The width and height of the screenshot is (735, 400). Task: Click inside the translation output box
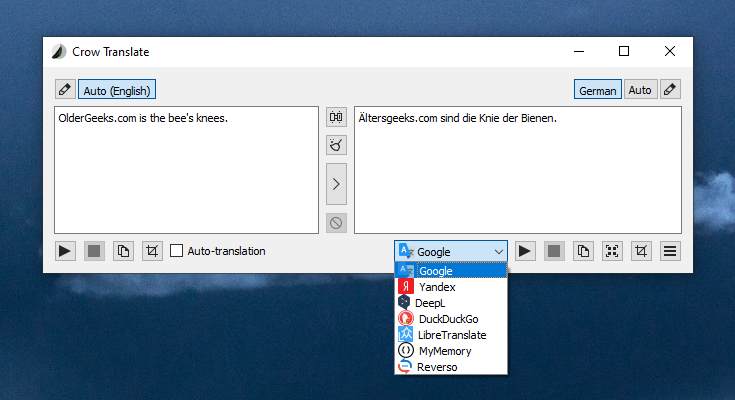click(x=518, y=170)
